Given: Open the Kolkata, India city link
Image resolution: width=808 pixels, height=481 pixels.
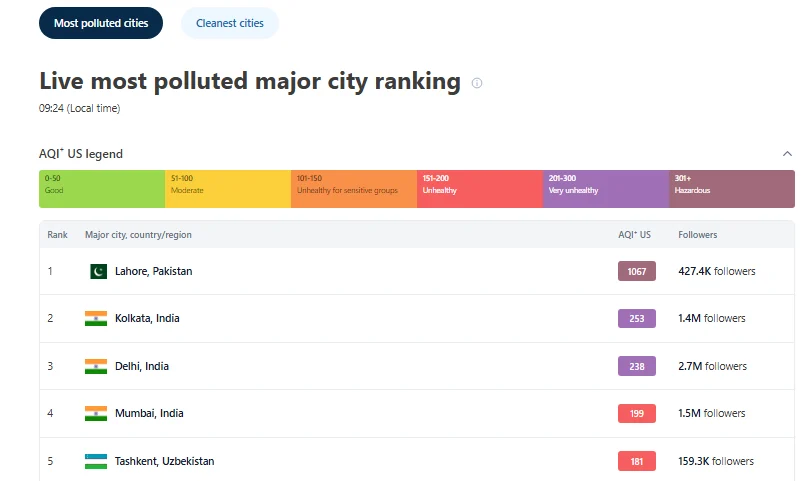Looking at the screenshot, I should point(147,318).
